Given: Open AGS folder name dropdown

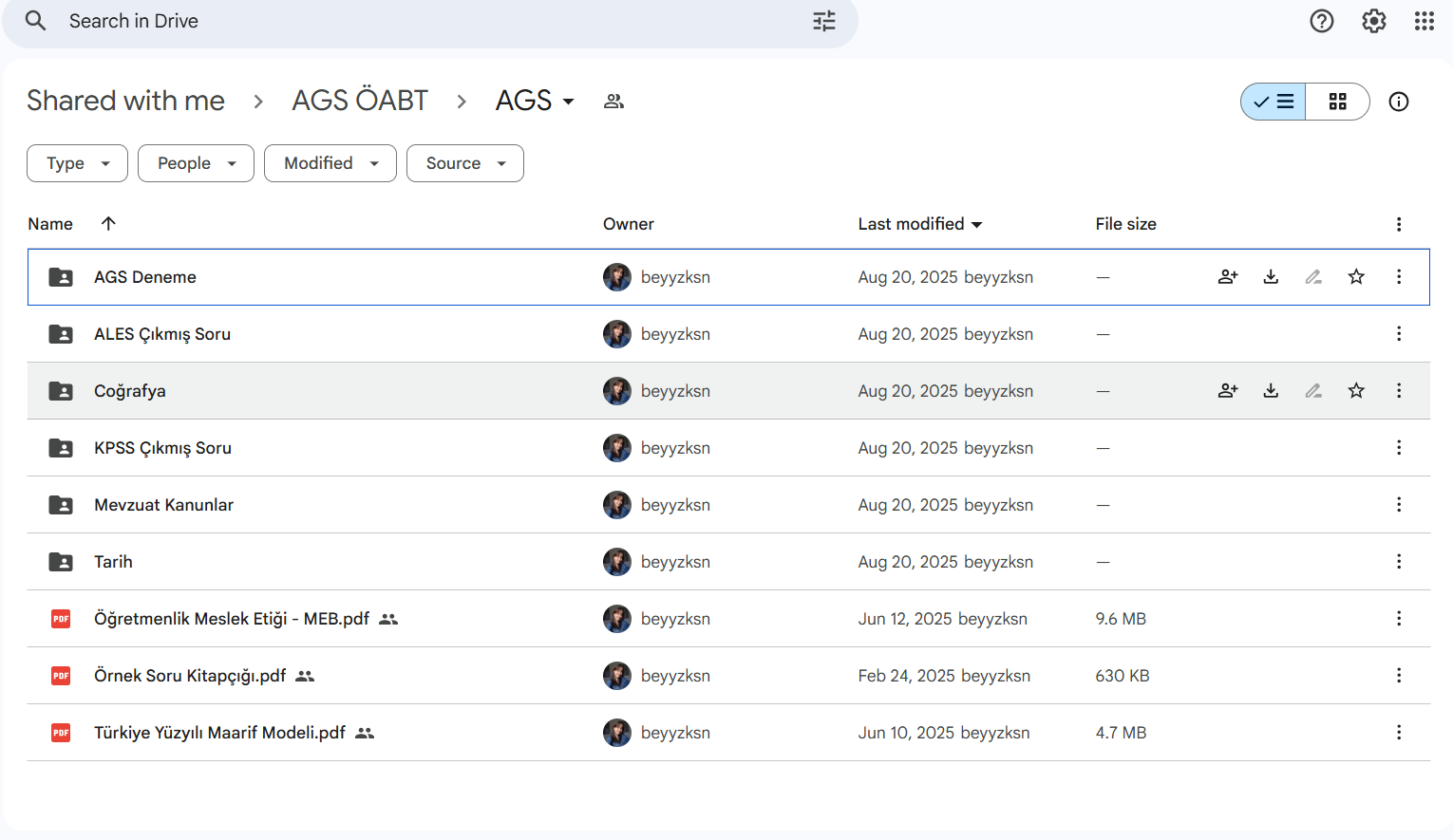Looking at the screenshot, I should tap(536, 101).
